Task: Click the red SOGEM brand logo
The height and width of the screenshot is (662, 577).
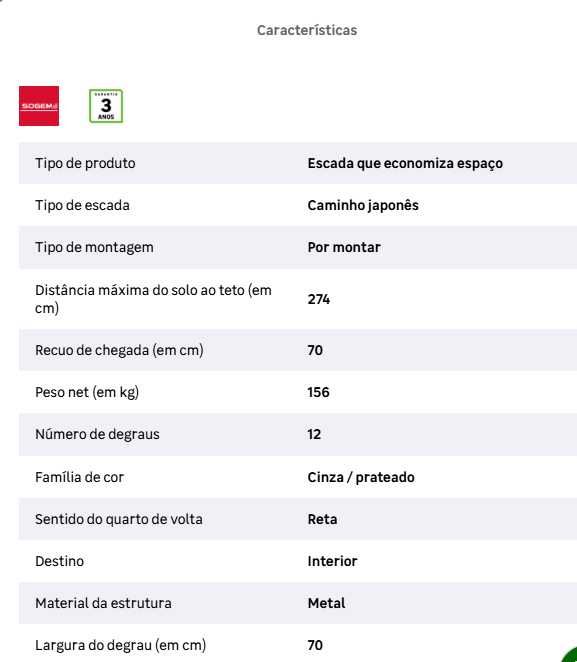Action: (39, 106)
